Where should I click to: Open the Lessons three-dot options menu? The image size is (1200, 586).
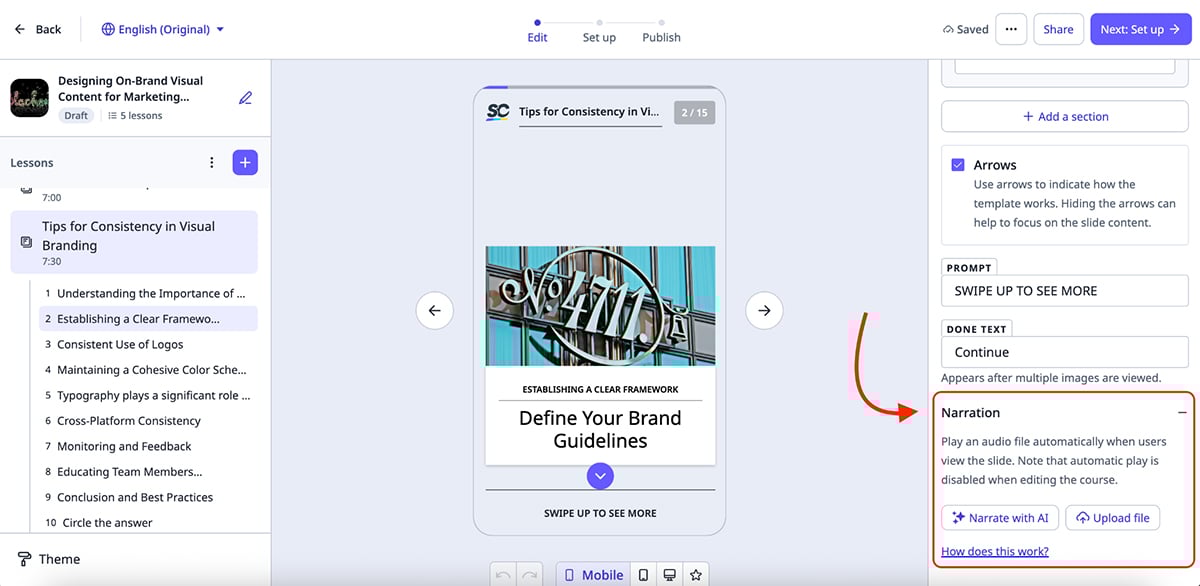(x=211, y=162)
